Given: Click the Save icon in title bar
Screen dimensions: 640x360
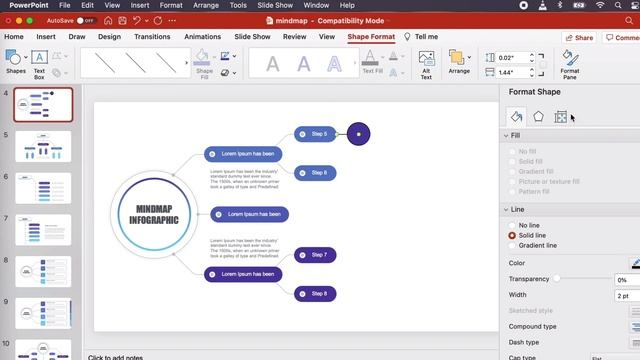Looking at the screenshot, I should [x=122, y=20].
